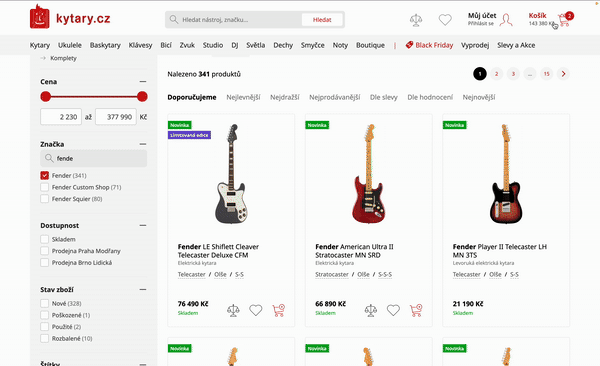Screen dimensions: 600x366
Task: Sort by Nejprodávanější
Action: [x=334, y=97]
